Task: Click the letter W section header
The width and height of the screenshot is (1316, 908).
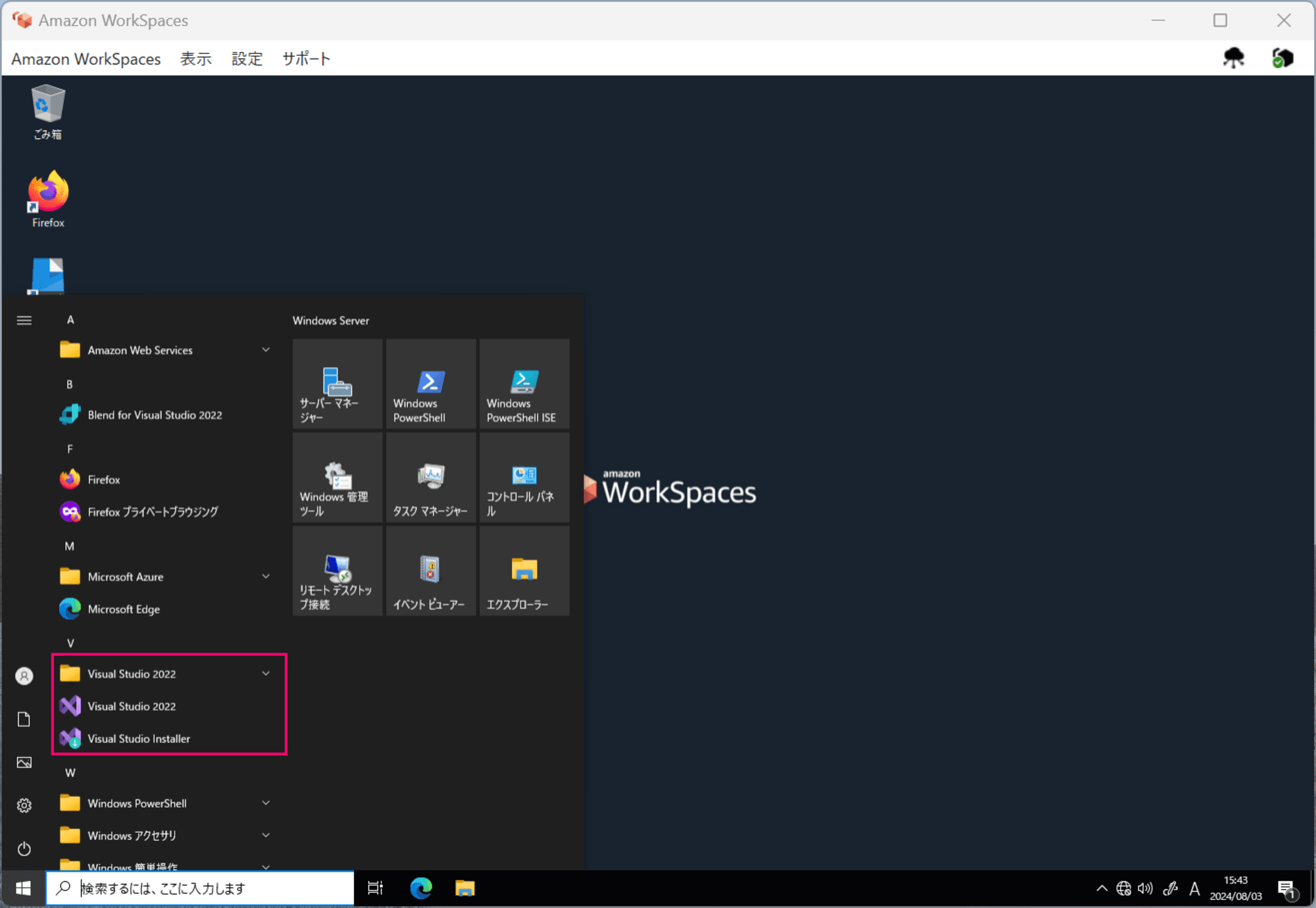Action: click(x=70, y=772)
